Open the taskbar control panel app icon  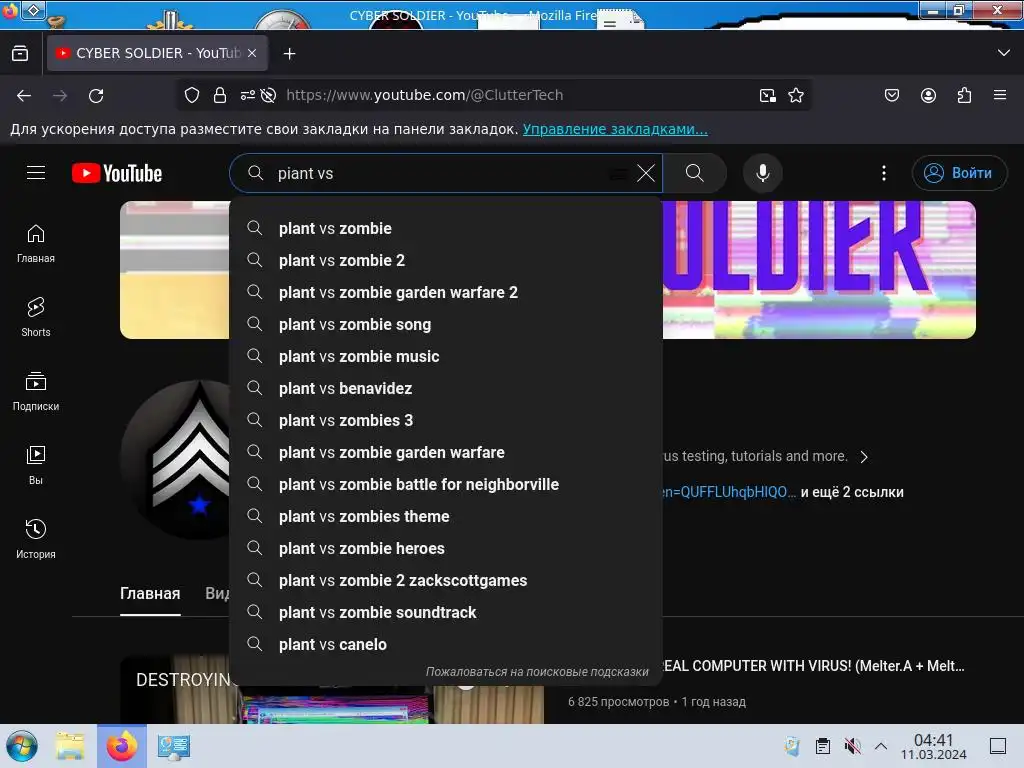pyautogui.click(x=173, y=746)
